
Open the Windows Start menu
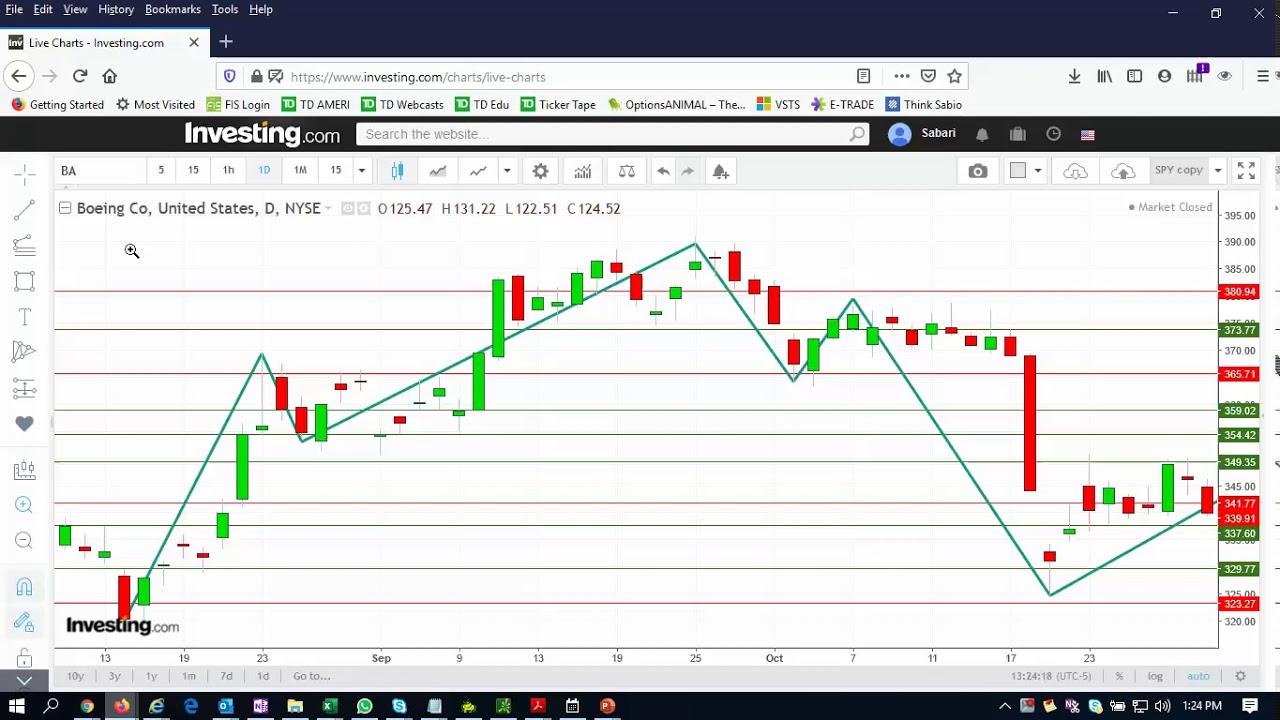17,706
